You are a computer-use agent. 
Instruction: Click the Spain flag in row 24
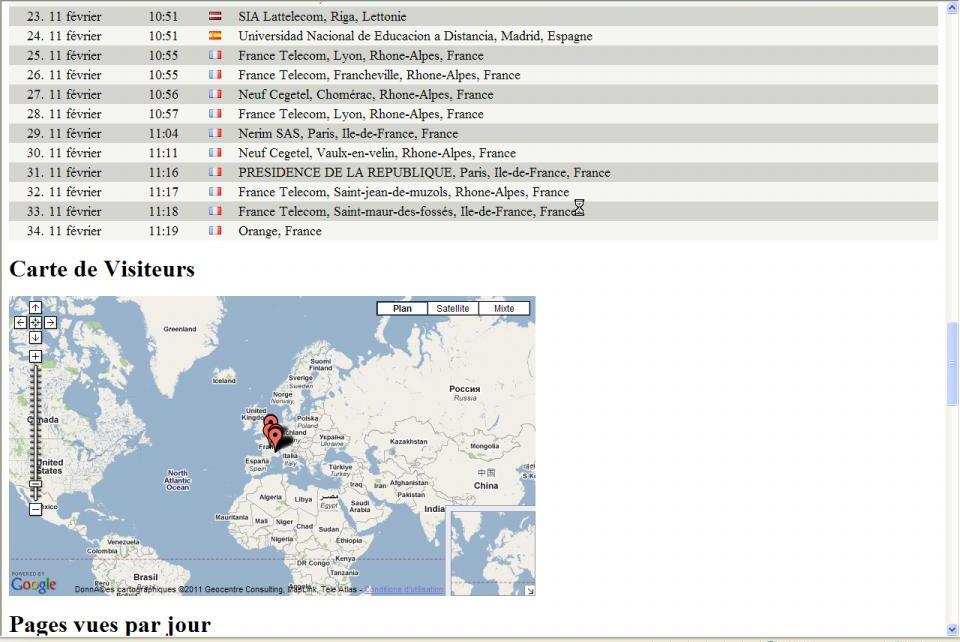(215, 35)
